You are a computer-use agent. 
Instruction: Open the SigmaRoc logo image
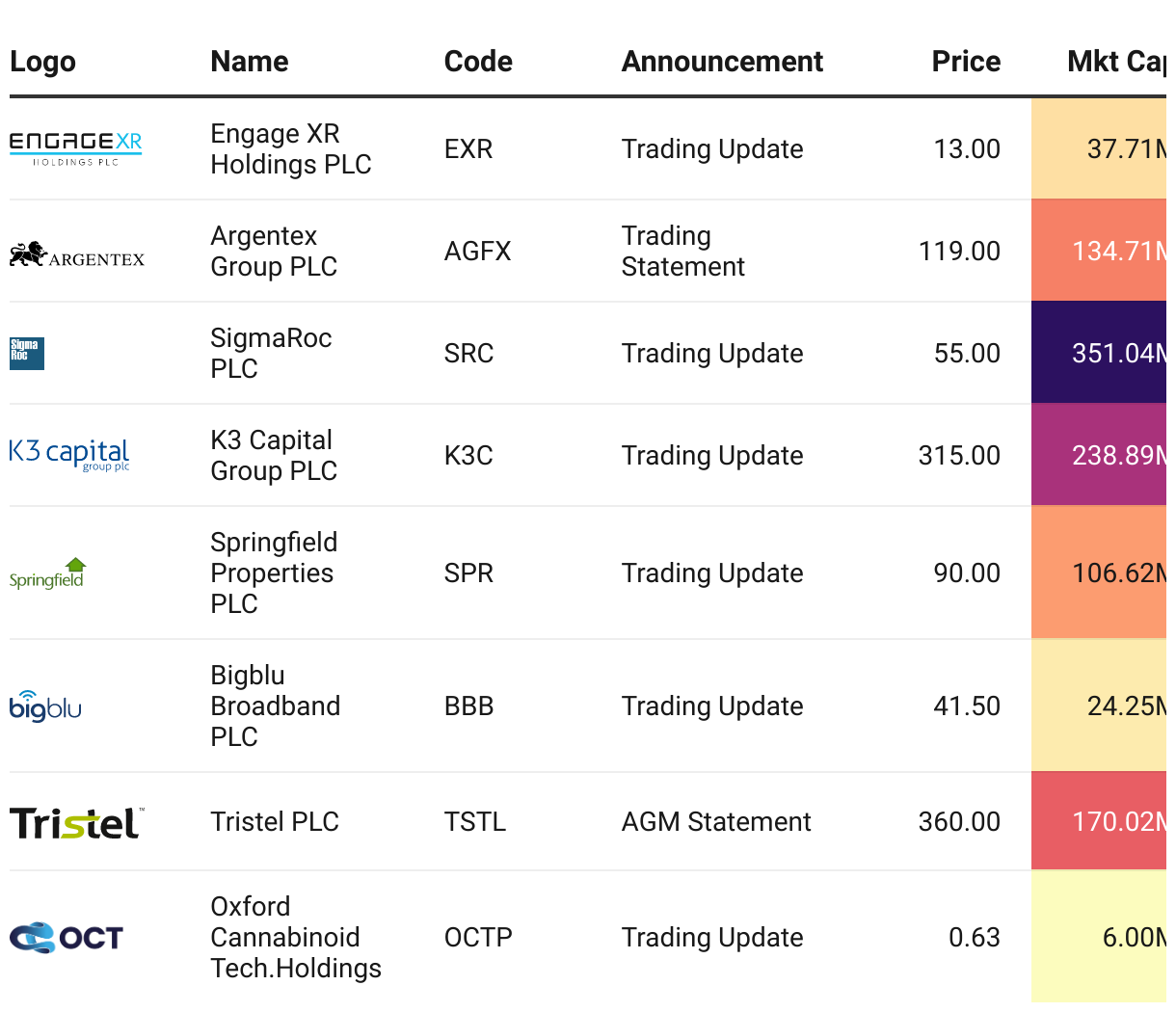(x=27, y=353)
